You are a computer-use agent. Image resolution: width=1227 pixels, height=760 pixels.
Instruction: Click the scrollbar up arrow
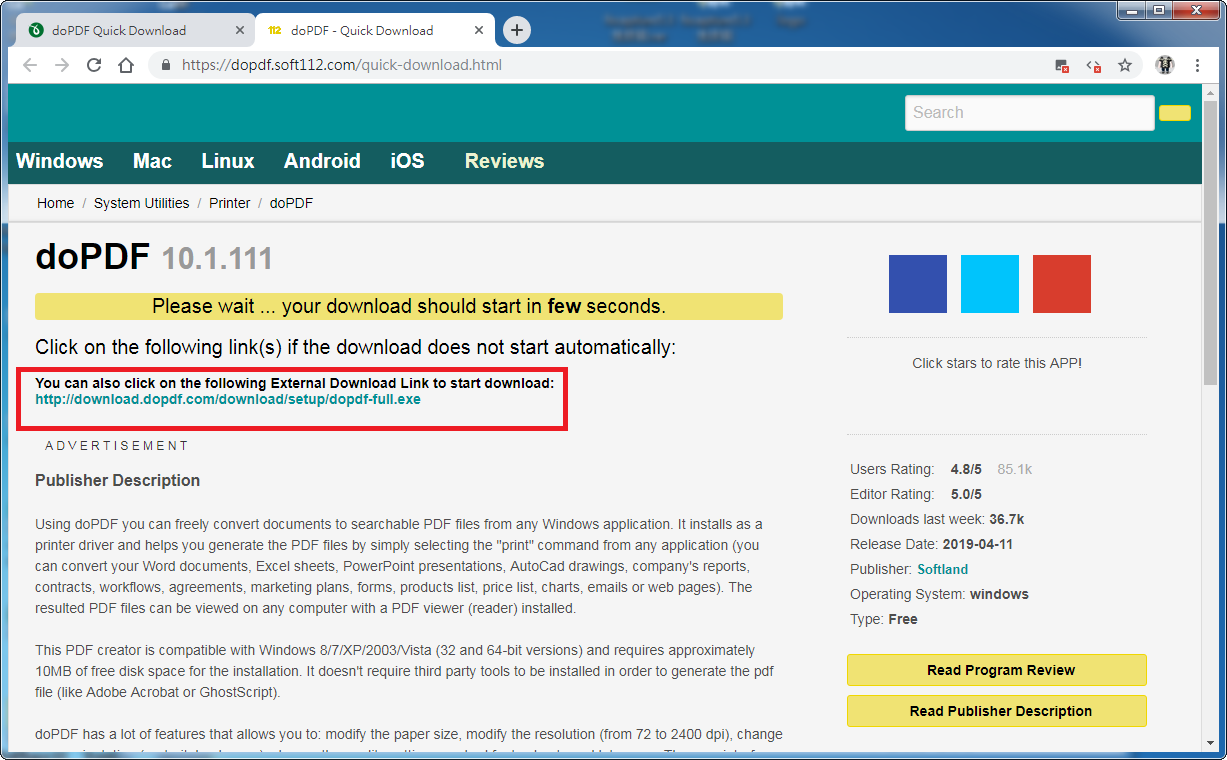(x=1210, y=91)
